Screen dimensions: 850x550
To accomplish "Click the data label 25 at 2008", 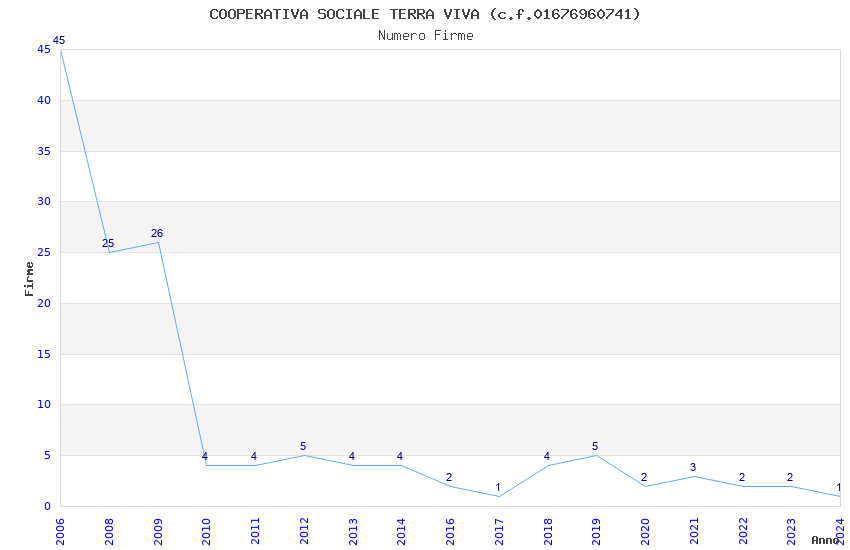I will click(x=108, y=243).
